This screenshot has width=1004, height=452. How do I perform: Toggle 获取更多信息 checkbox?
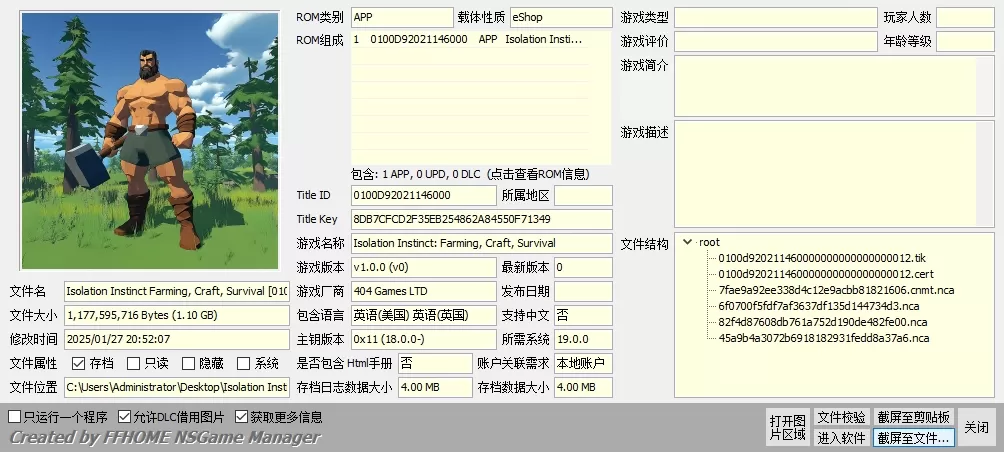click(241, 416)
